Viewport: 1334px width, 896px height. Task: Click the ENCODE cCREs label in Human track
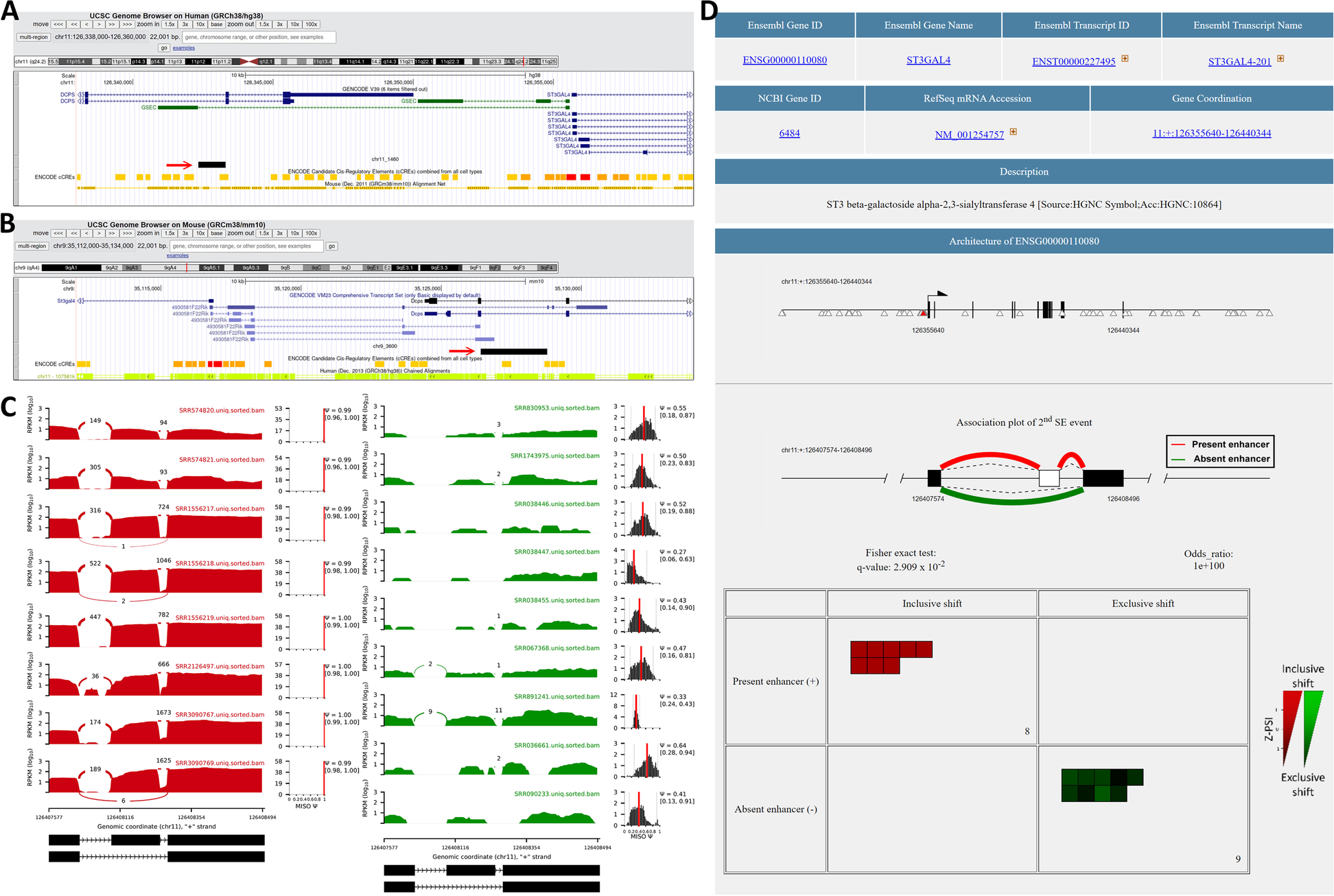(55, 177)
